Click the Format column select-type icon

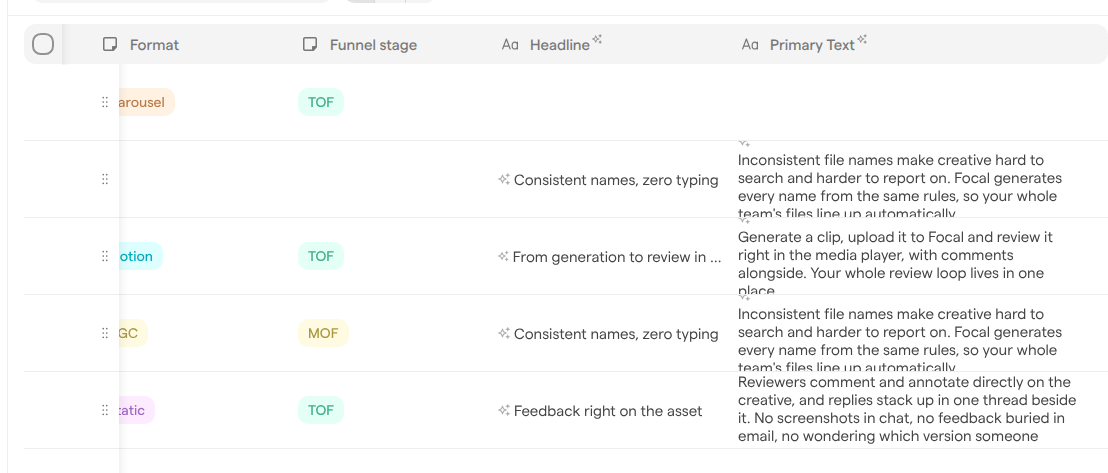click(110, 45)
